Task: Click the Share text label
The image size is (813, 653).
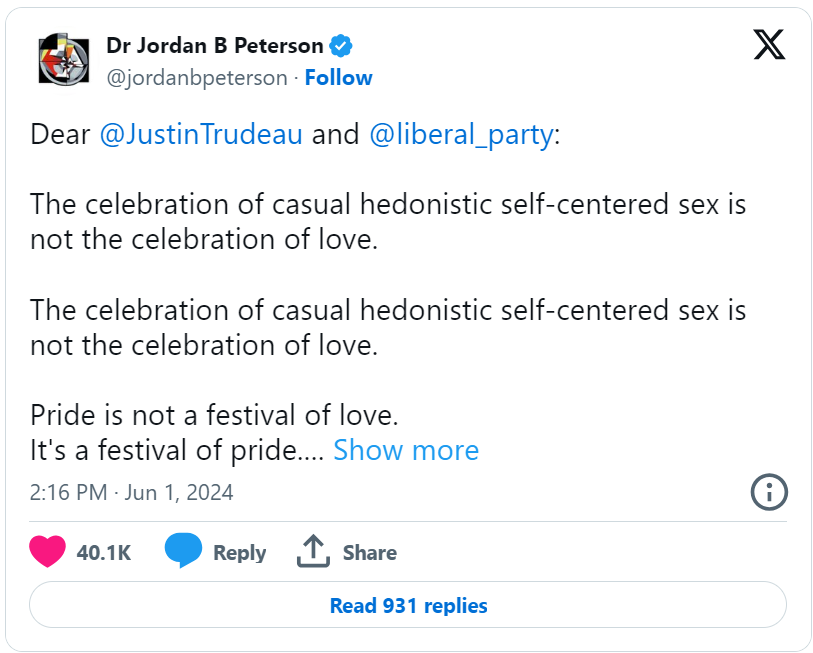Action: (x=370, y=552)
